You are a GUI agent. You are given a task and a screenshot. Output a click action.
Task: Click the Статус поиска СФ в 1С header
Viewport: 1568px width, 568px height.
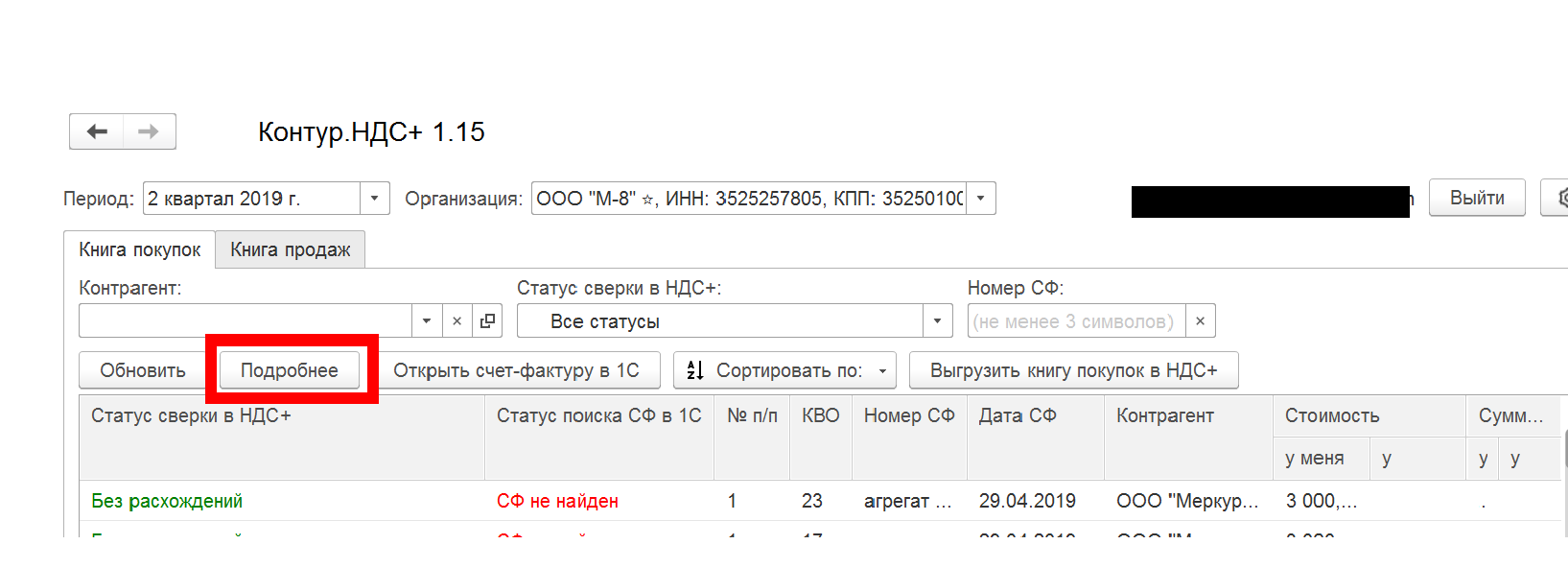point(599,438)
